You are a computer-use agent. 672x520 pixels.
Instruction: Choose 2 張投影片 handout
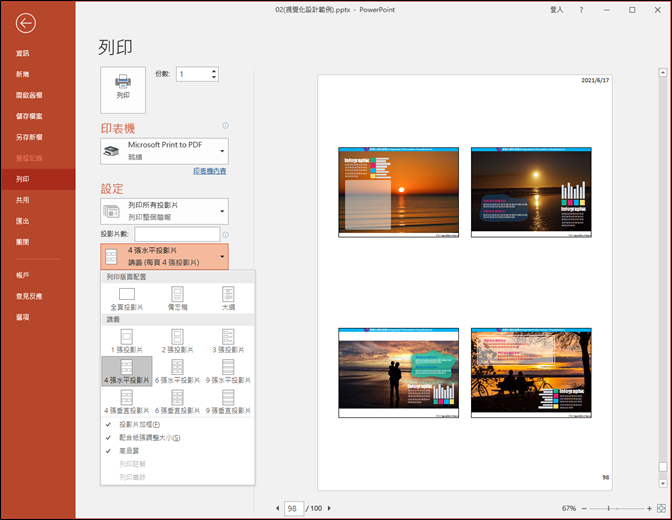pos(177,341)
